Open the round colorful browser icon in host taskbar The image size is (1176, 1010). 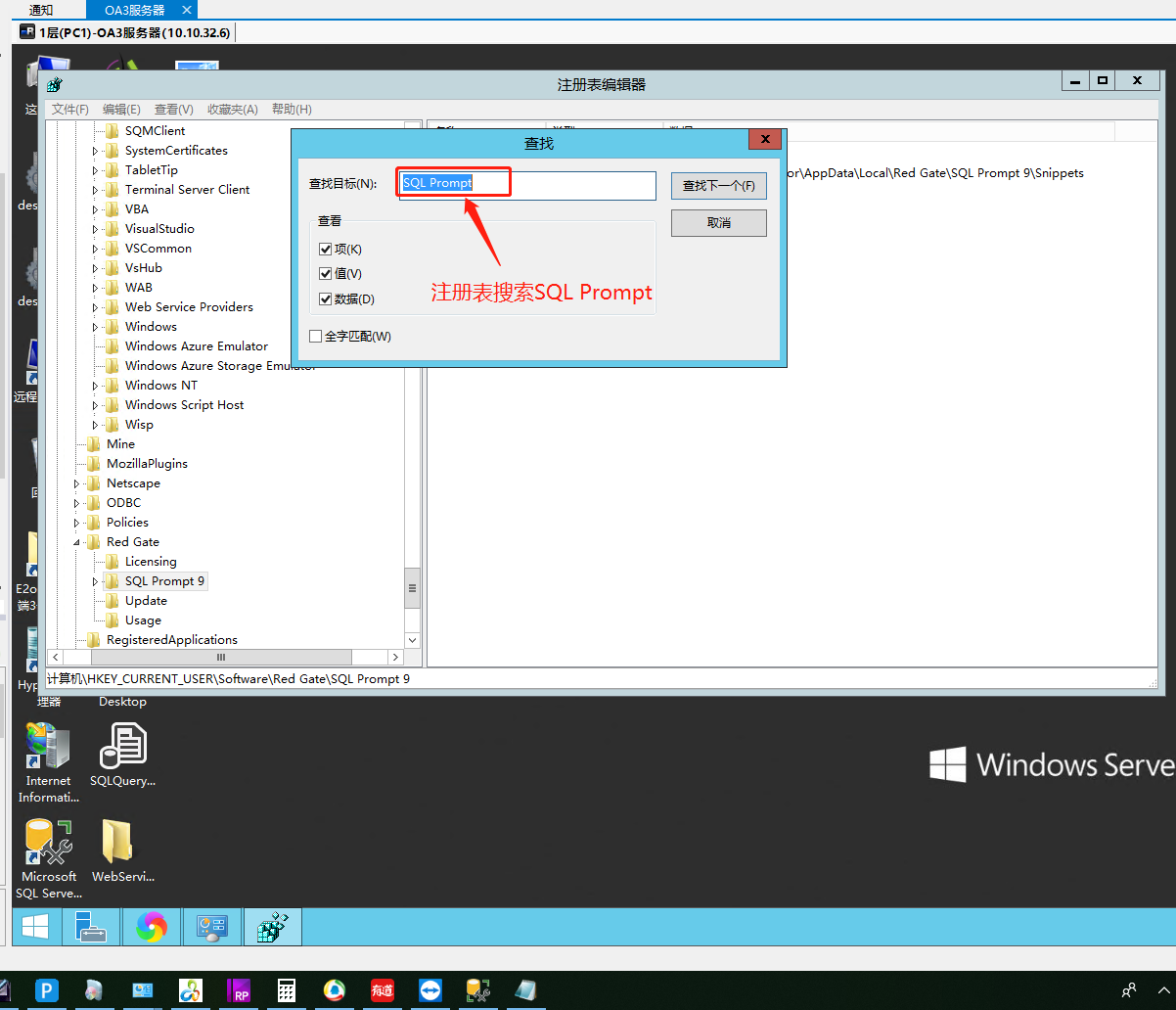pos(335,990)
